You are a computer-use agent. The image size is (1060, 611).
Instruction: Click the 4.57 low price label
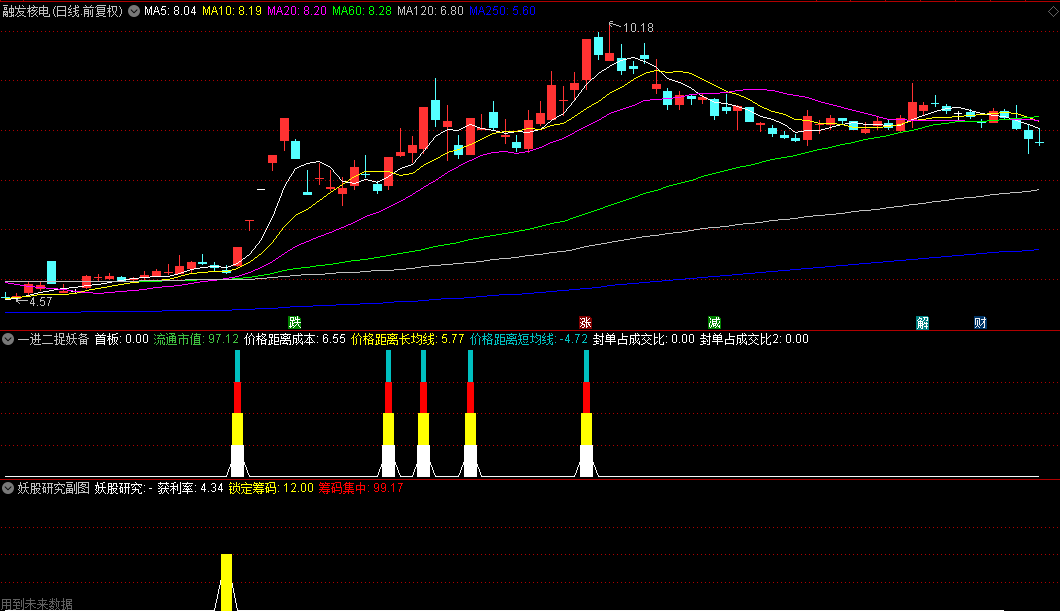pos(41,302)
